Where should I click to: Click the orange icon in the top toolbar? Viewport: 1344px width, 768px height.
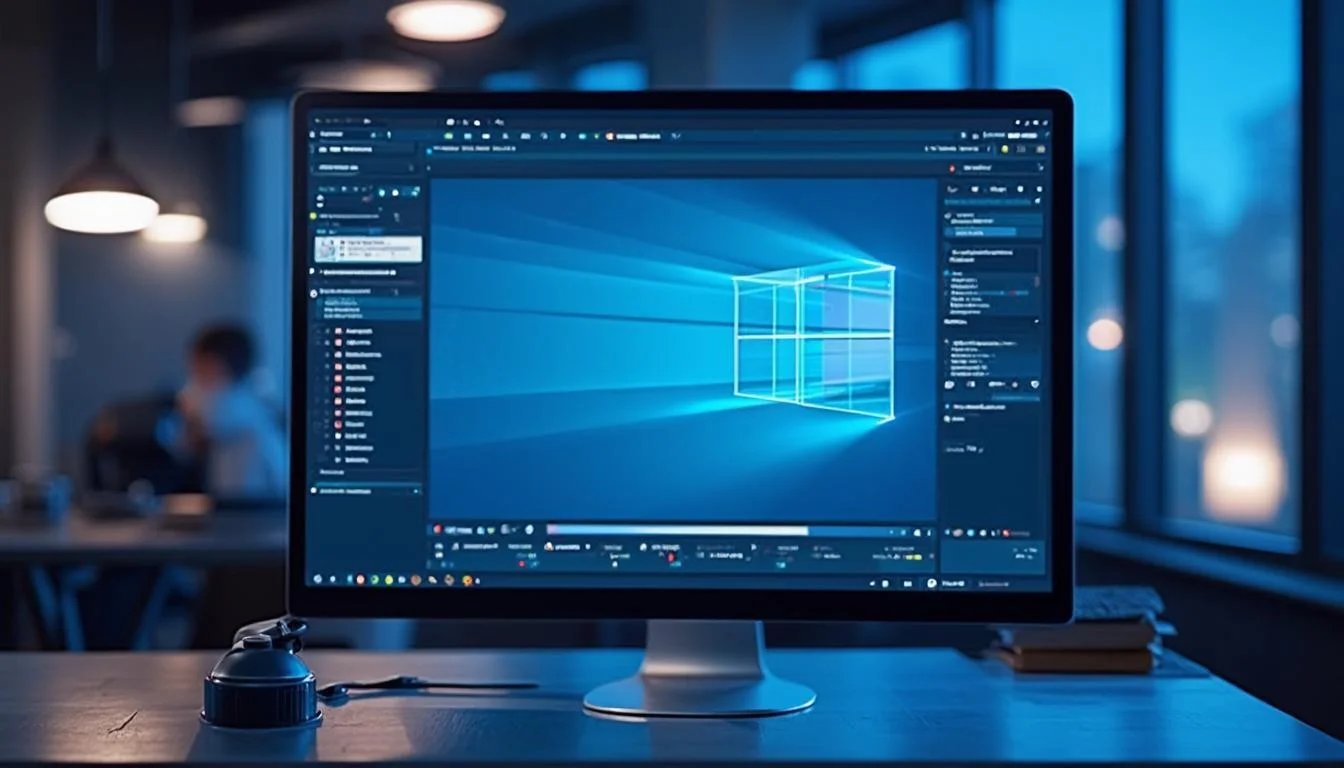pyautogui.click(x=610, y=135)
